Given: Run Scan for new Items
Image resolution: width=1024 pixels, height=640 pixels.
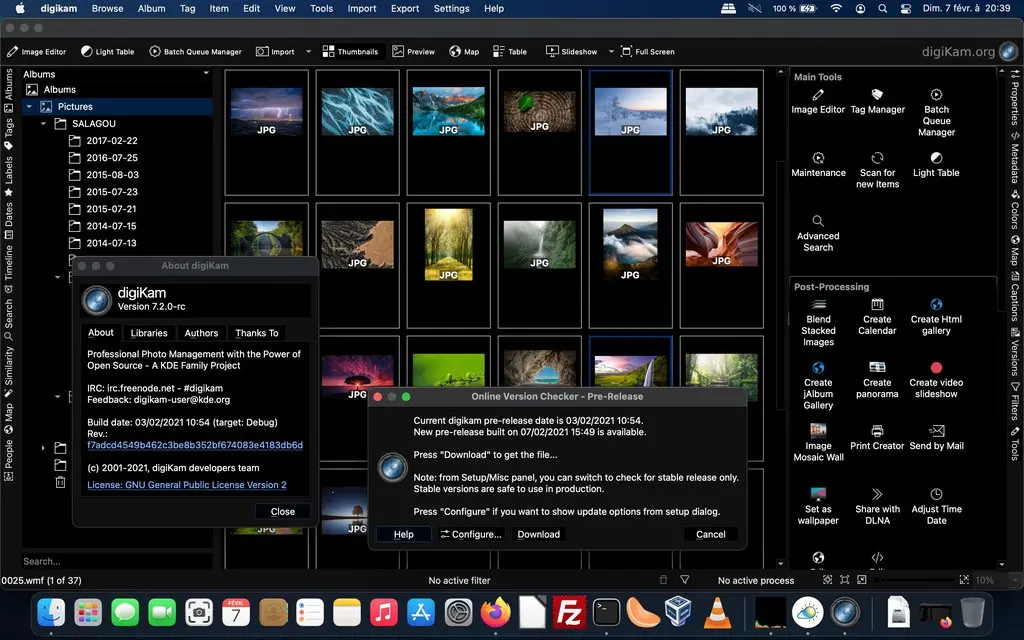Looking at the screenshot, I should [877, 166].
